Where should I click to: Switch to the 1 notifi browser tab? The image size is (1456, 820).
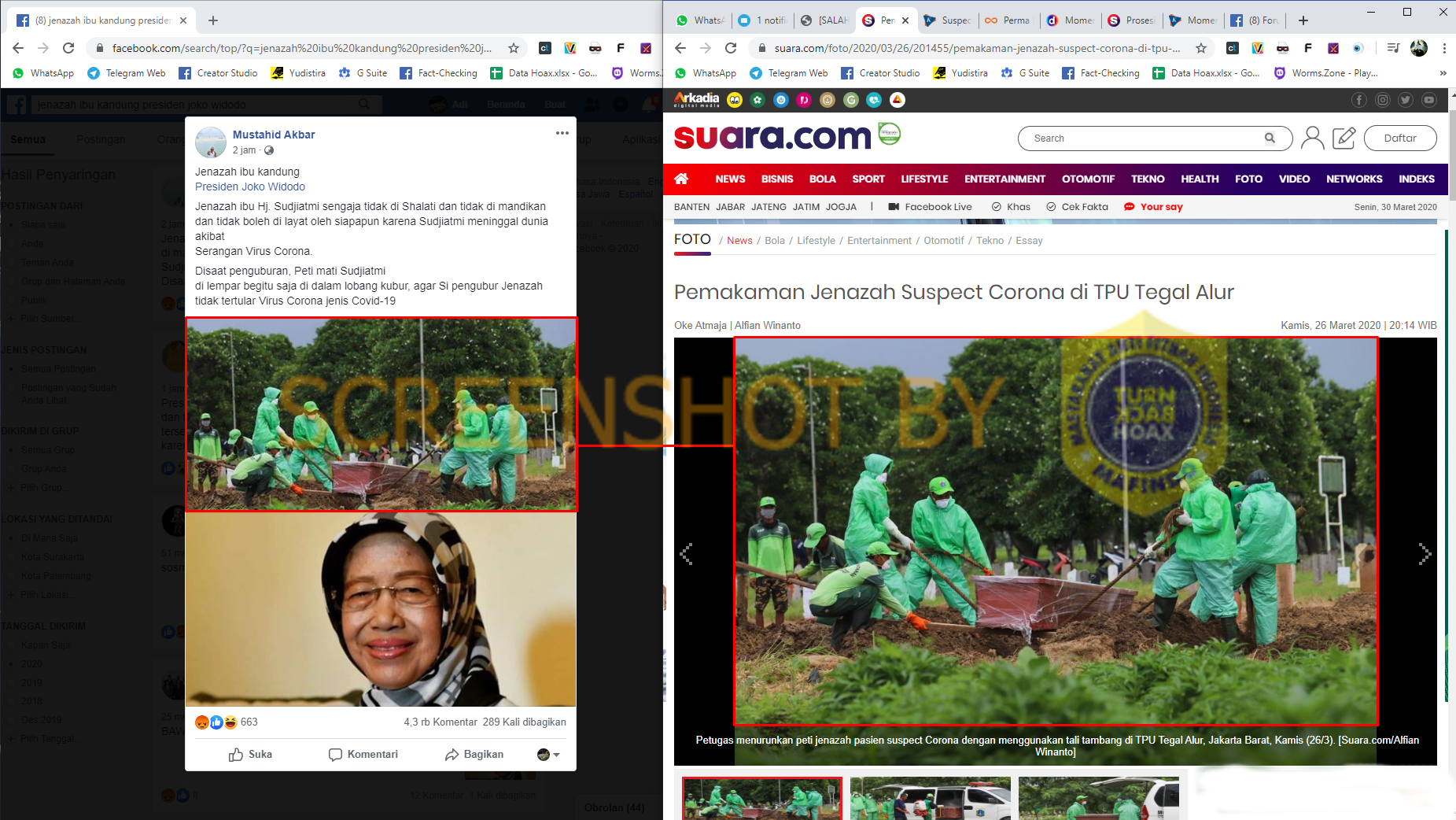coord(763,20)
